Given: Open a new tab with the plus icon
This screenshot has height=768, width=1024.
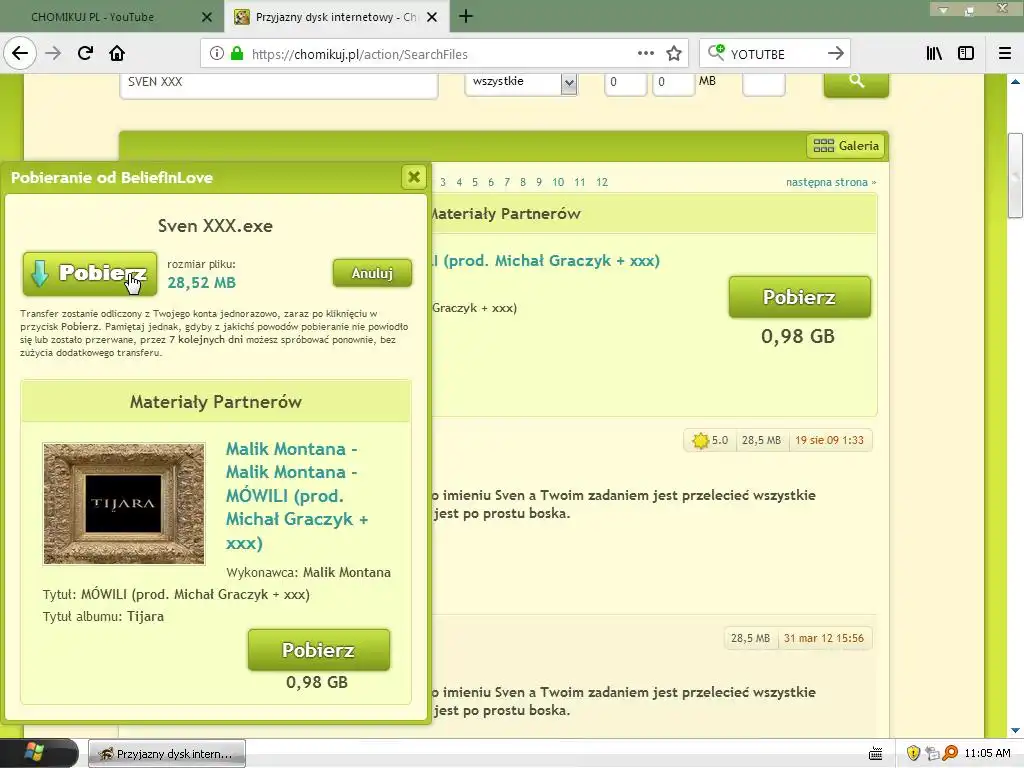Looking at the screenshot, I should pyautogui.click(x=466, y=16).
